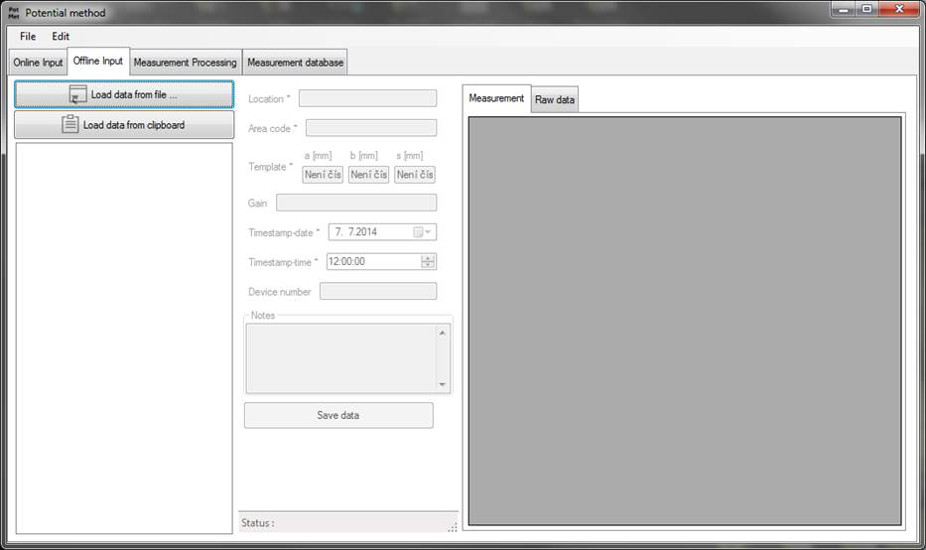Click the Timestamp-time spinner arrows
Screen dimensions: 926x550
coord(428,262)
